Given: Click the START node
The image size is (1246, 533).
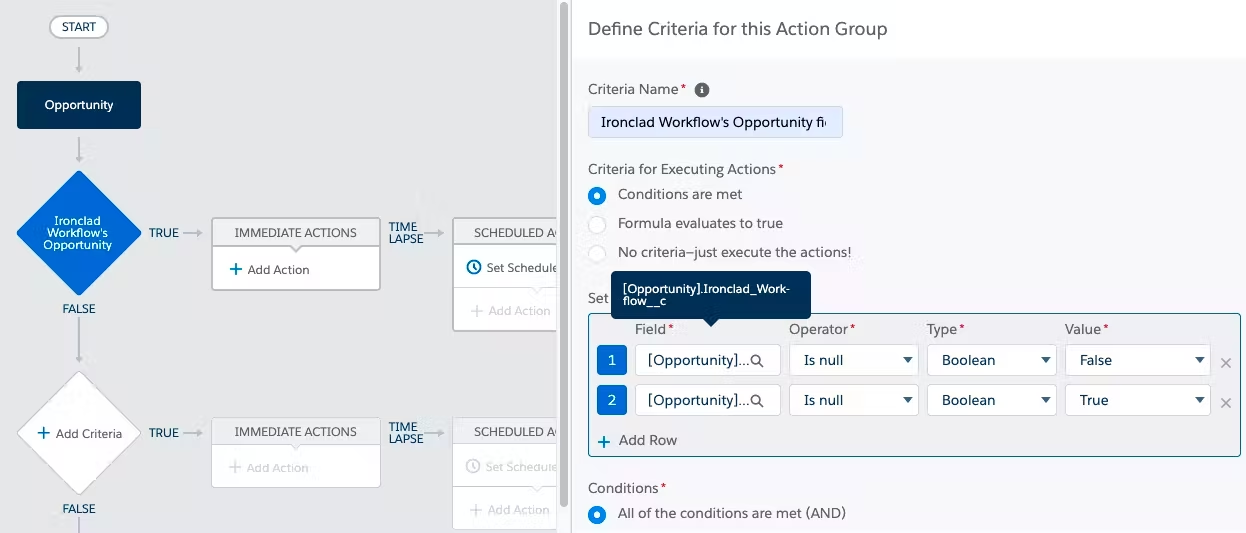Looking at the screenshot, I should click(x=79, y=27).
